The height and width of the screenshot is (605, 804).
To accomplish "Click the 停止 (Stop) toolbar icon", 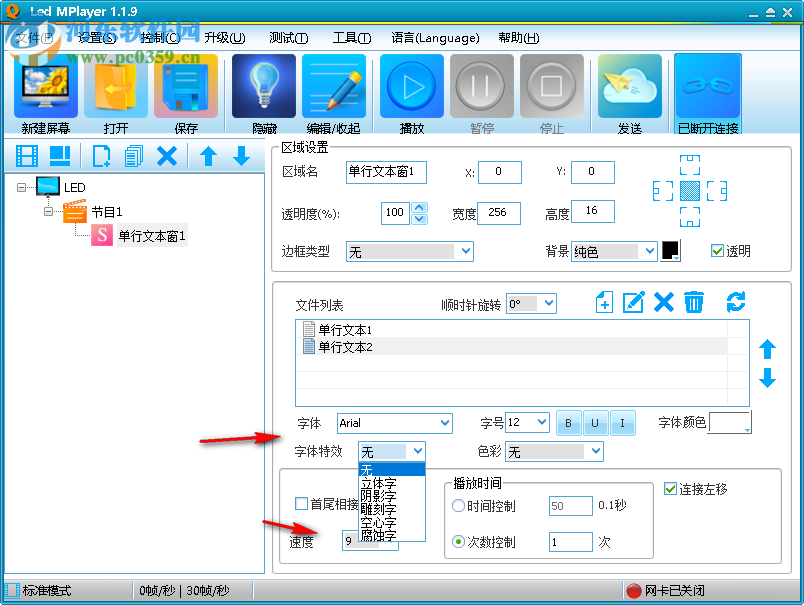I will click(551, 85).
